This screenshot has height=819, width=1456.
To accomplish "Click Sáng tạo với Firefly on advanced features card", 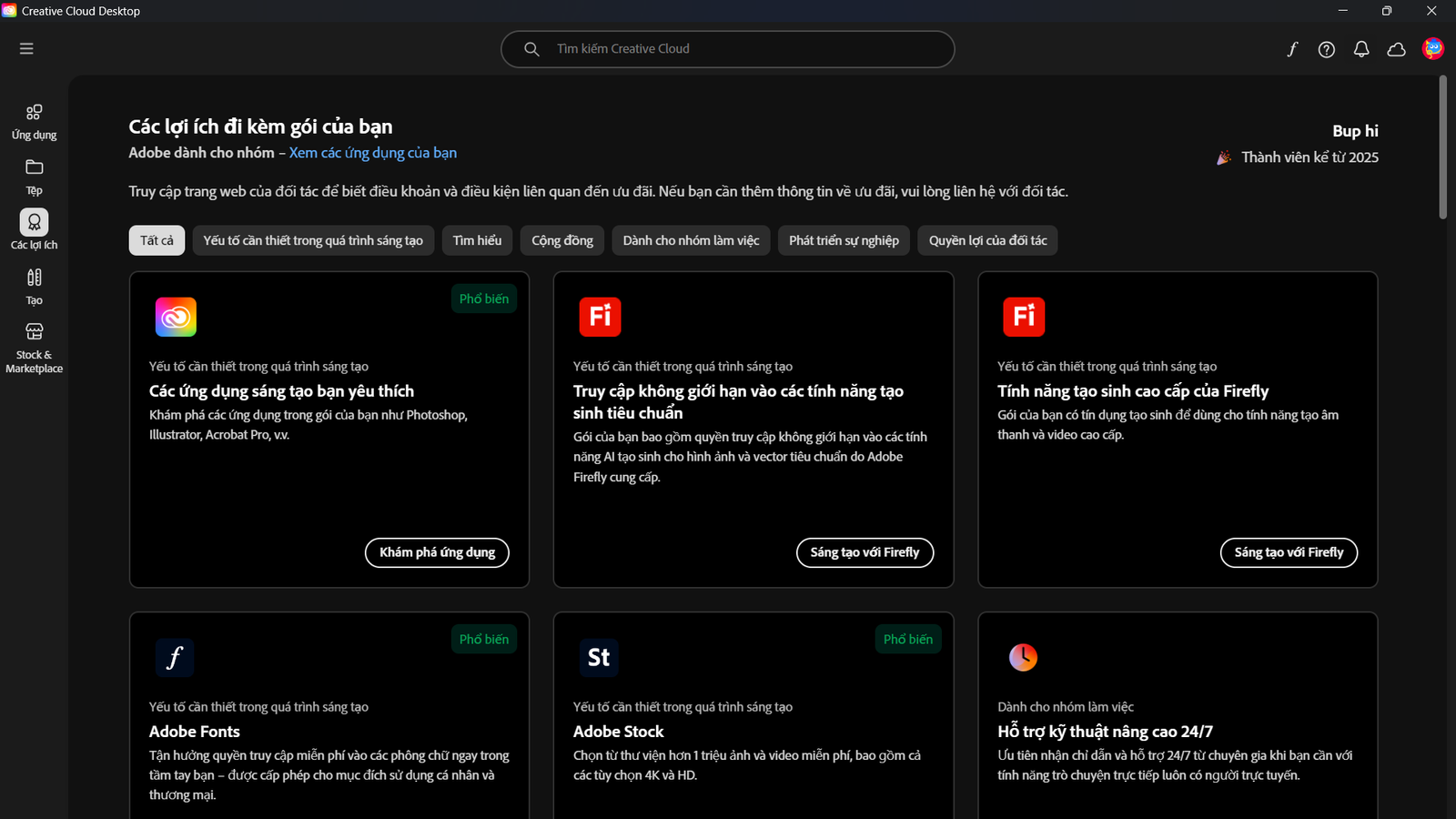I will click(1289, 552).
